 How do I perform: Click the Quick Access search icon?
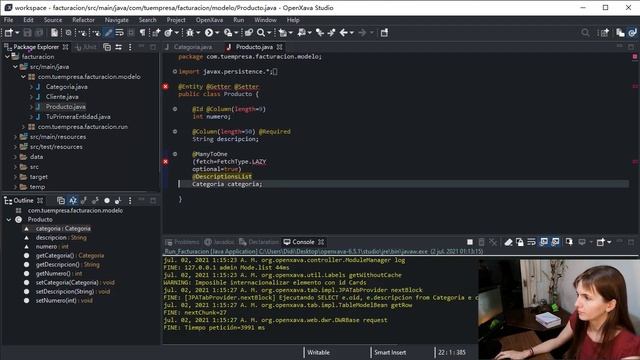pyautogui.click(x=585, y=33)
